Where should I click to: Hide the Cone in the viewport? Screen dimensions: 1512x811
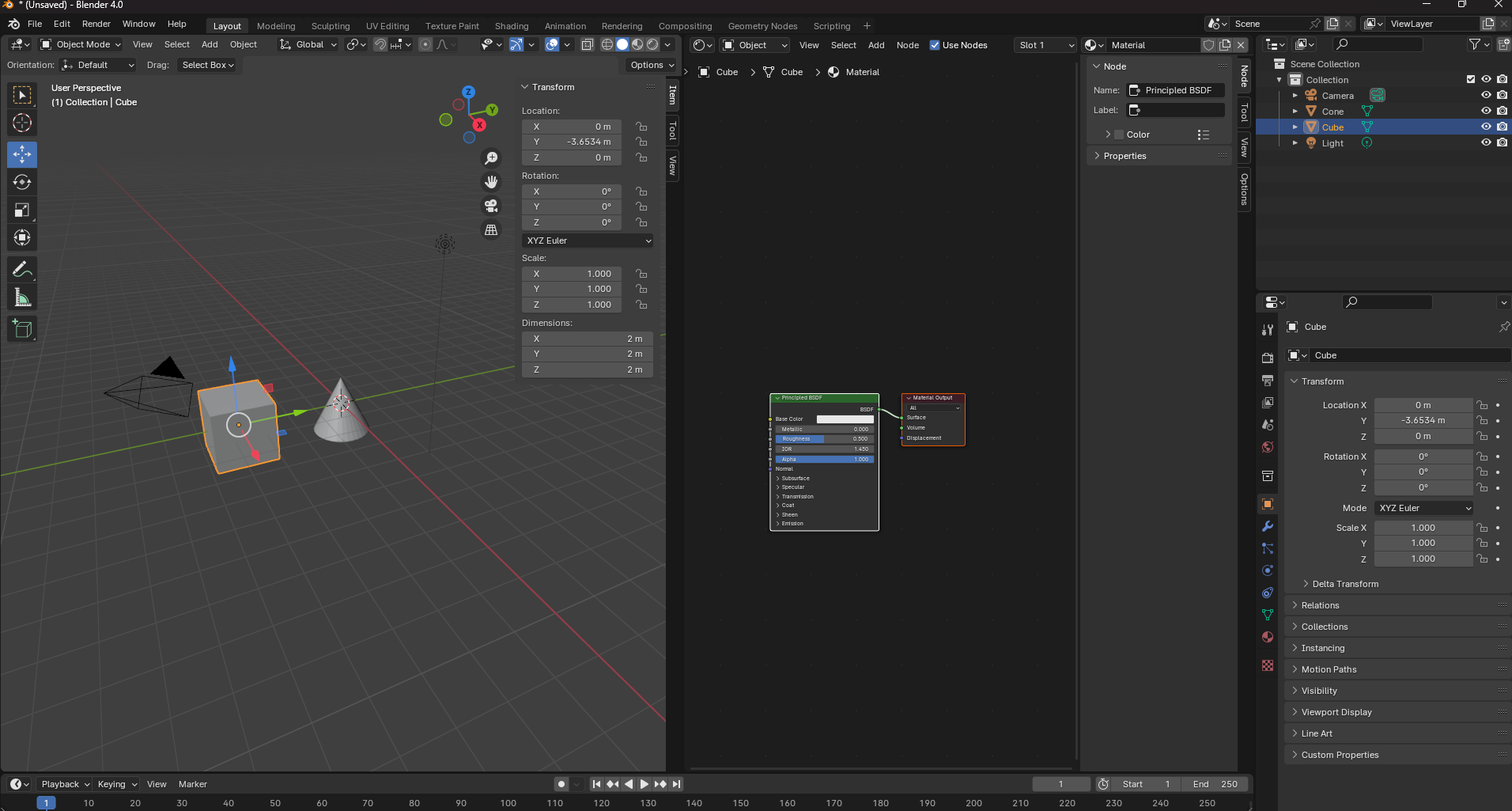1486,112
